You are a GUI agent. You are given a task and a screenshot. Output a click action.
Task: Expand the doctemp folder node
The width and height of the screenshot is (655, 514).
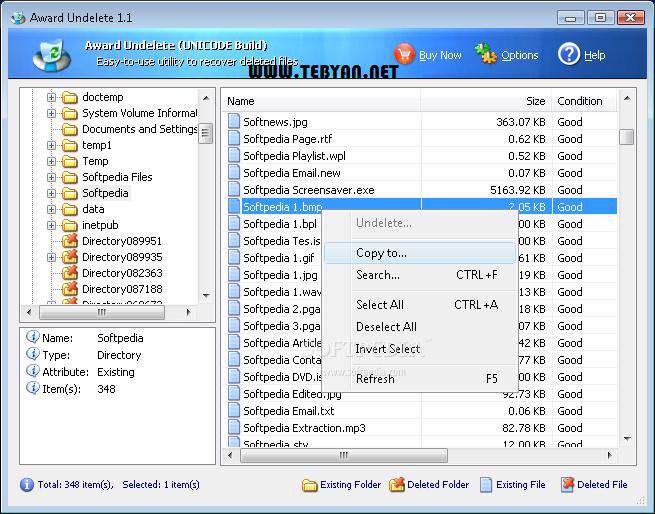coord(51,97)
